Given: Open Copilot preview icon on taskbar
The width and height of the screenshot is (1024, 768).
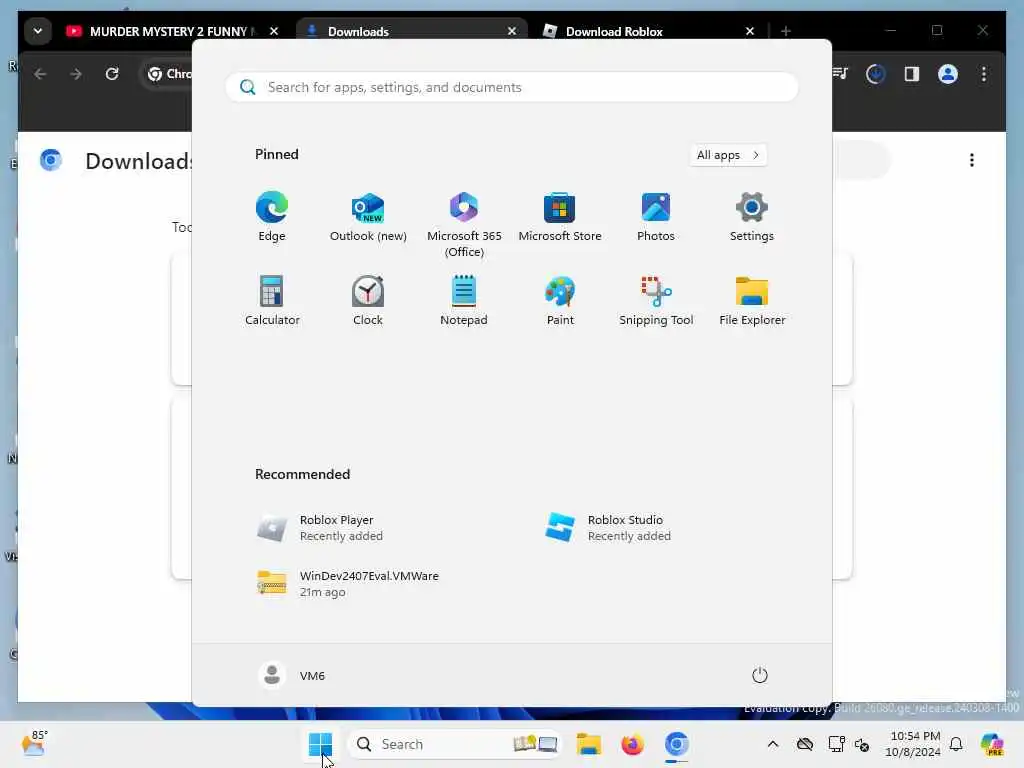Looking at the screenshot, I should coord(992,744).
